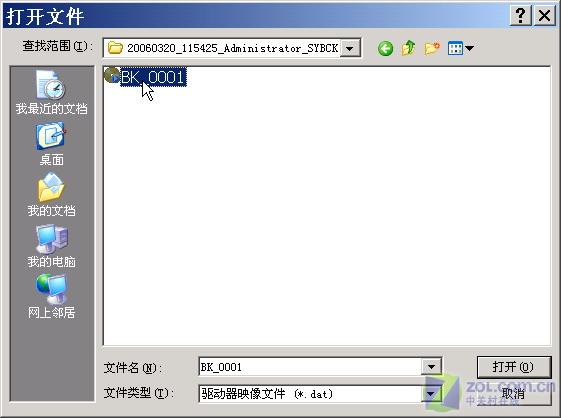Expand the 文件名 dropdown arrow
Viewport: 561px width, 418px height.
point(431,366)
